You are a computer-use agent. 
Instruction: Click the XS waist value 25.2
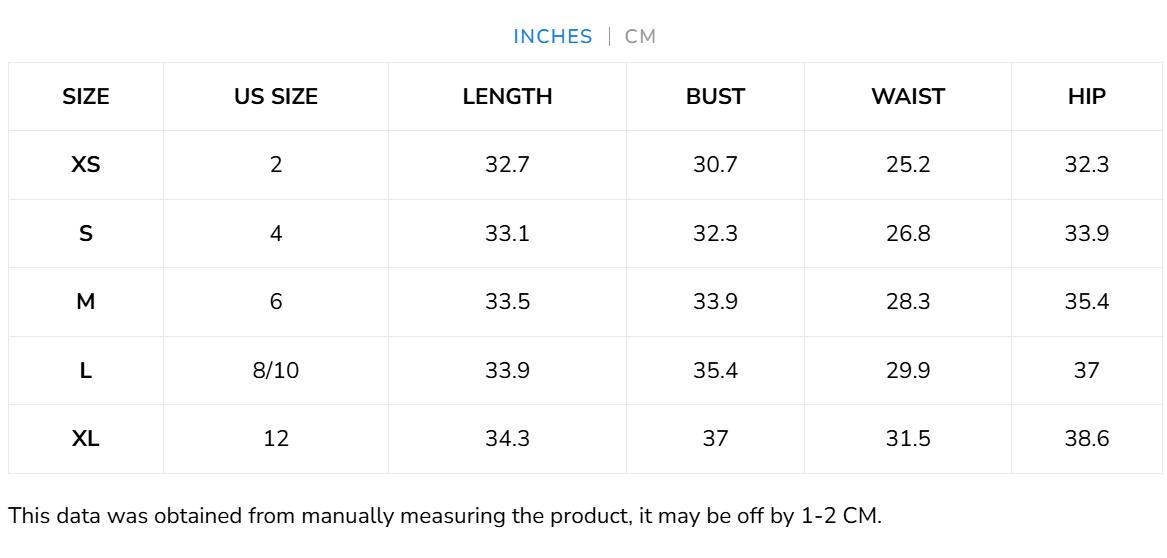coord(908,165)
